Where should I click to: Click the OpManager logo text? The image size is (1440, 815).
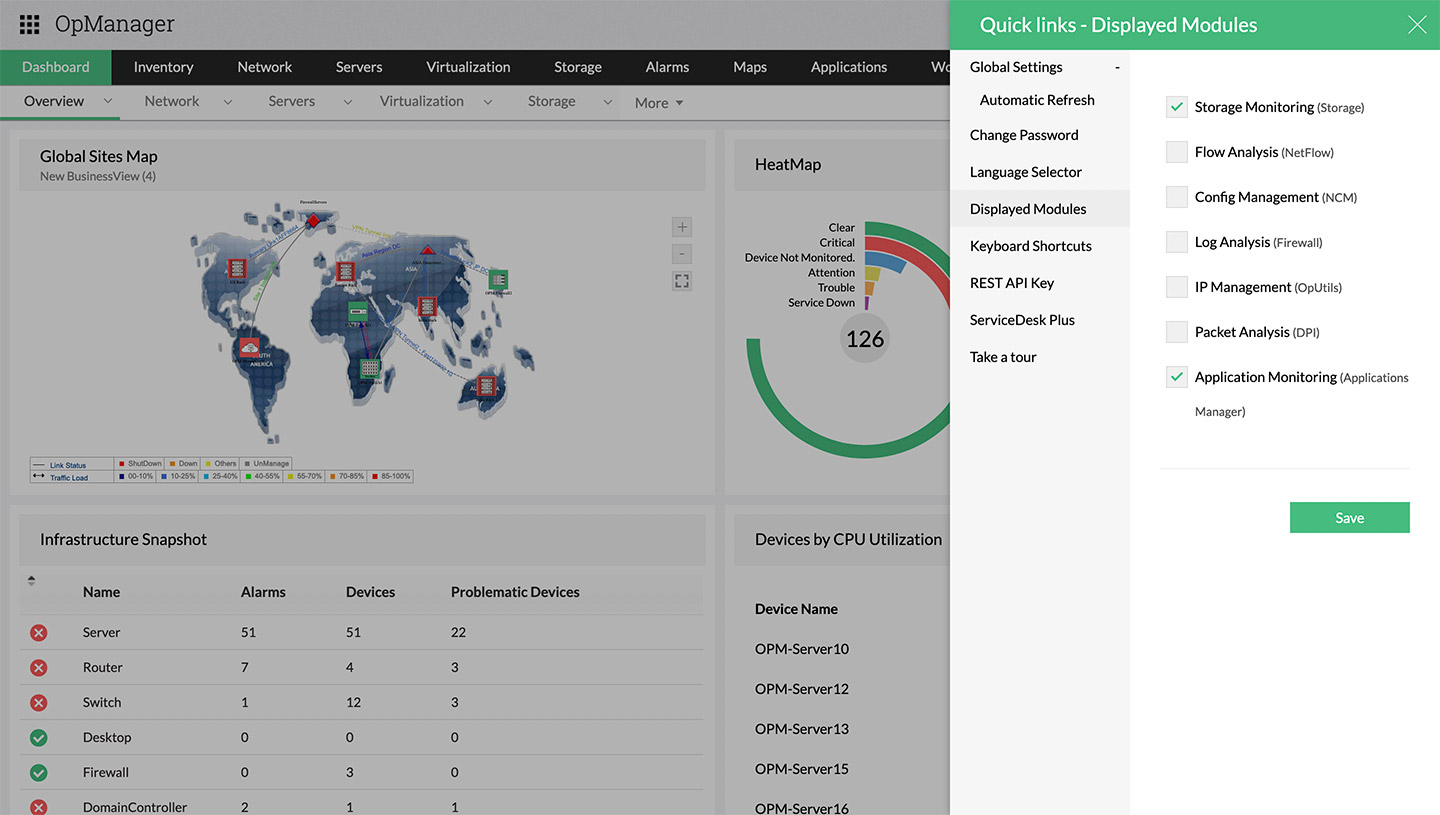pos(115,24)
